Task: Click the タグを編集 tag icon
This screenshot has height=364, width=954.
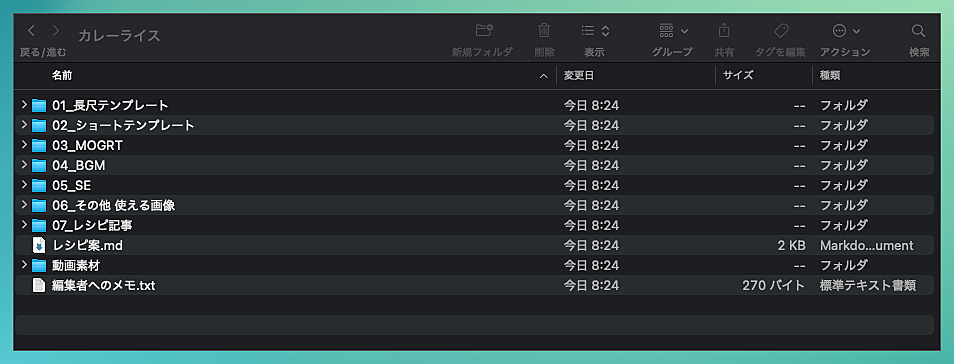Action: pos(781,30)
